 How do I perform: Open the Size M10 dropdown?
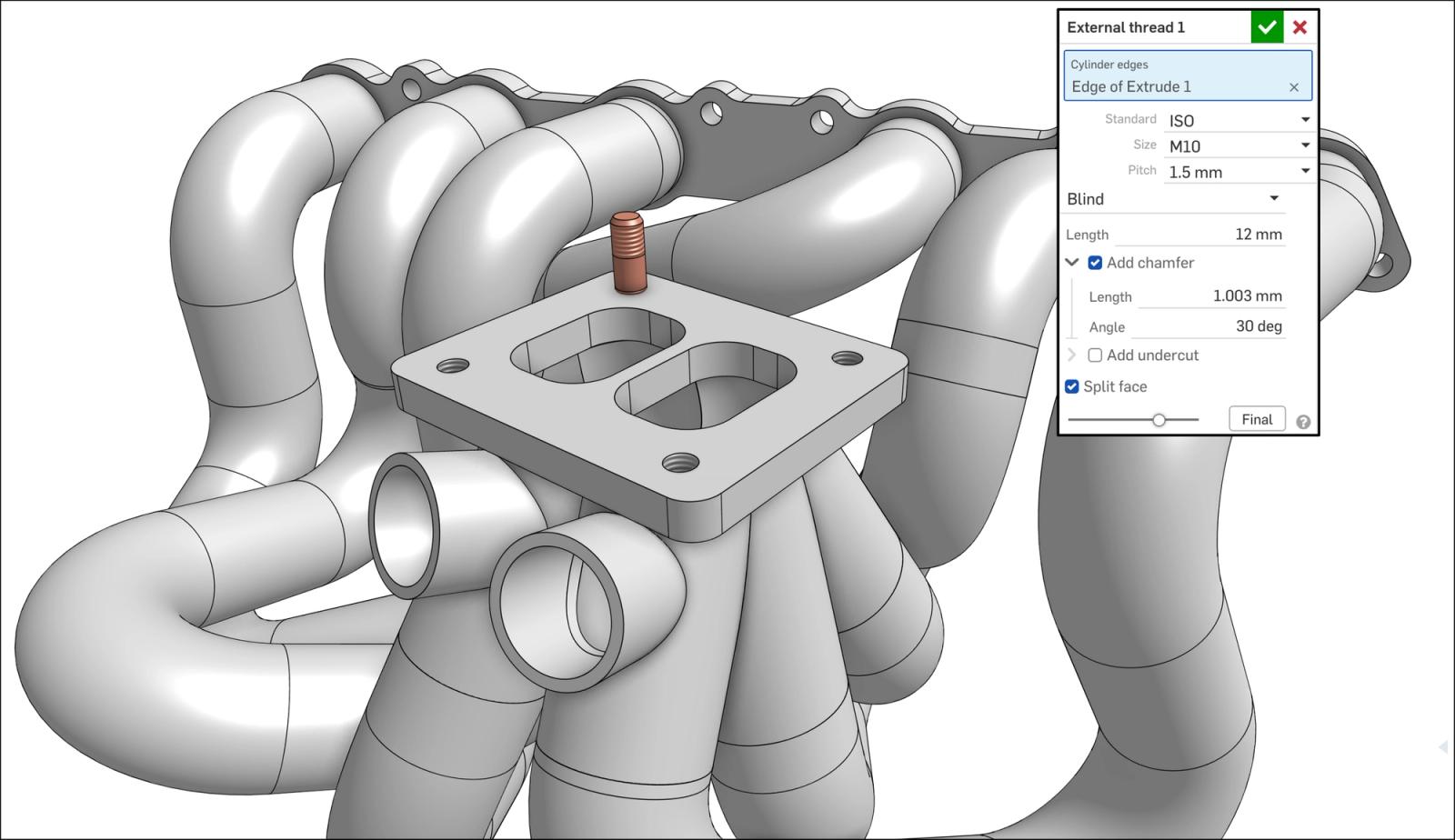tap(1239, 146)
